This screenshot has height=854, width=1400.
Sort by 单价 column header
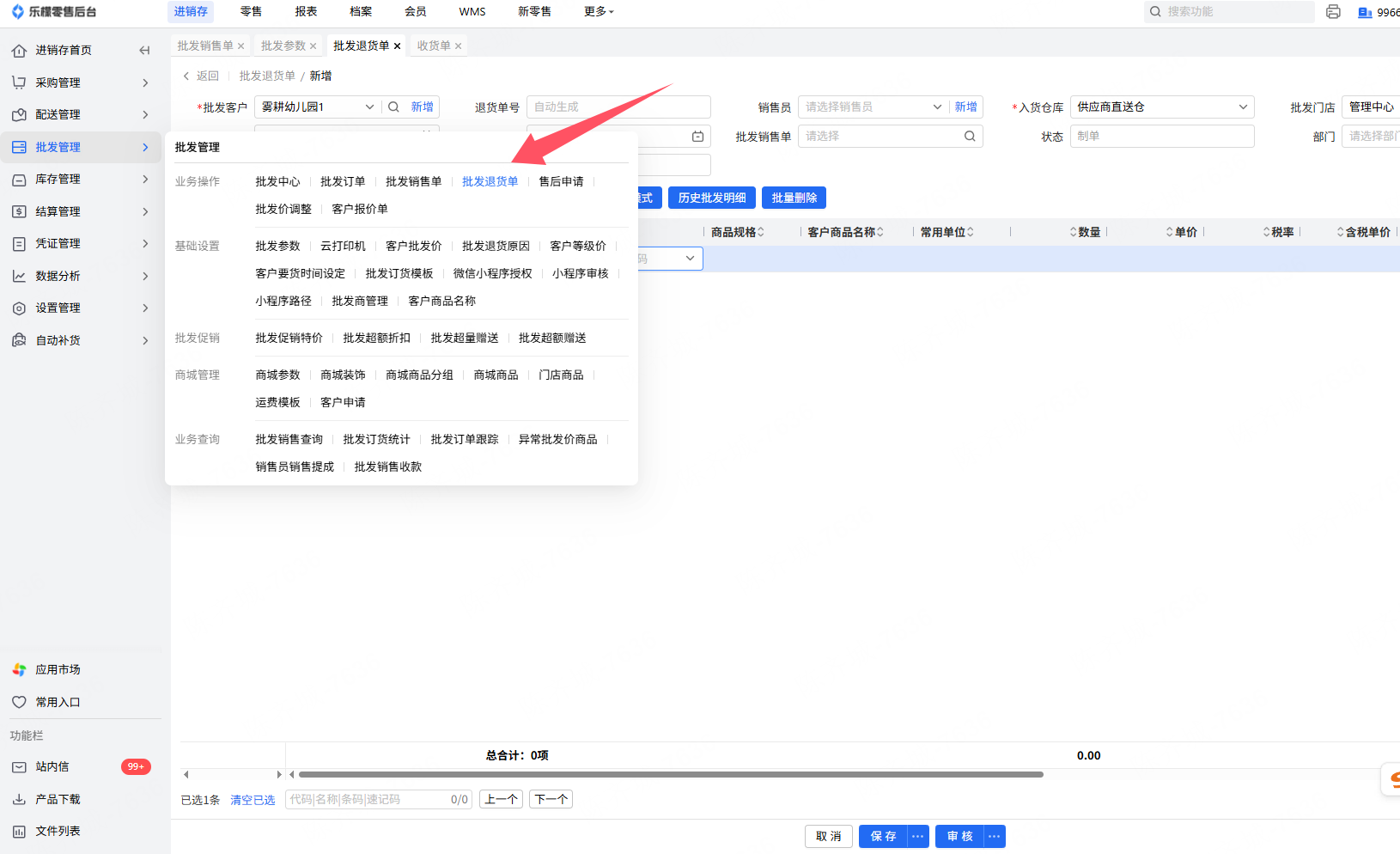[x=1182, y=233]
